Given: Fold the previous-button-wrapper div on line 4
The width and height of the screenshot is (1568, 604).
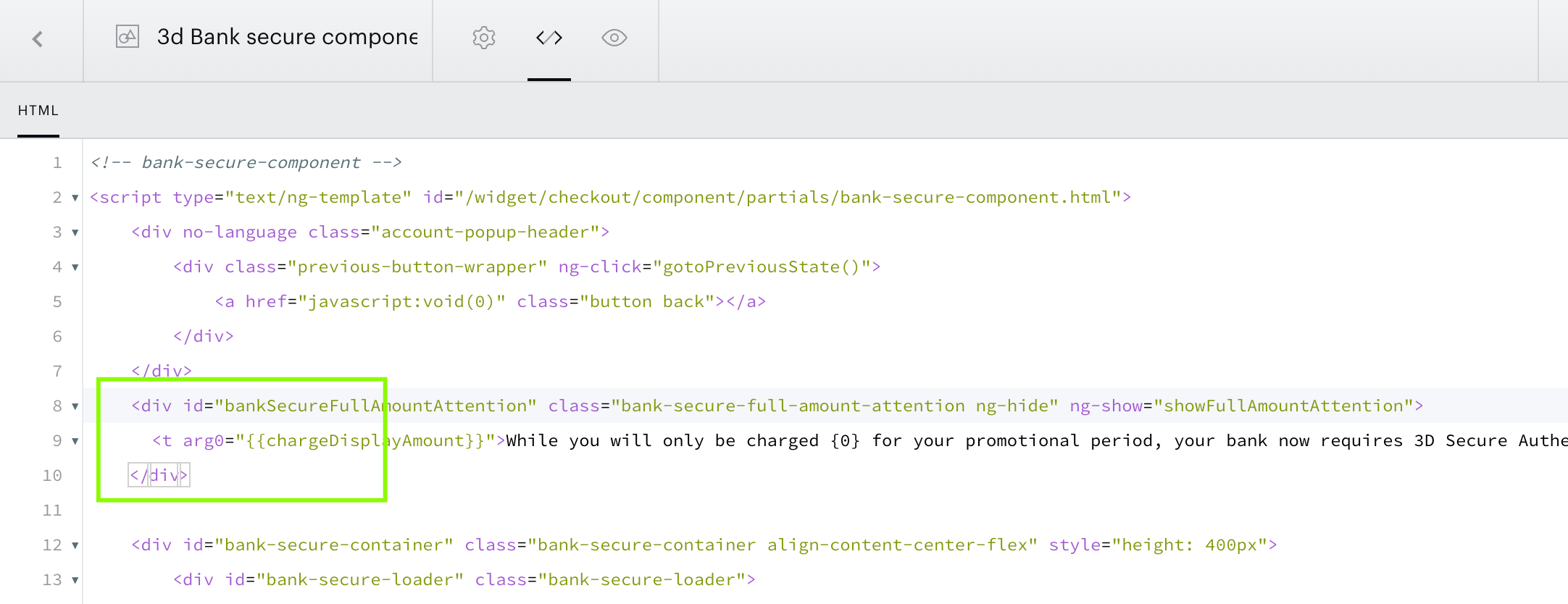Looking at the screenshot, I should [75, 267].
